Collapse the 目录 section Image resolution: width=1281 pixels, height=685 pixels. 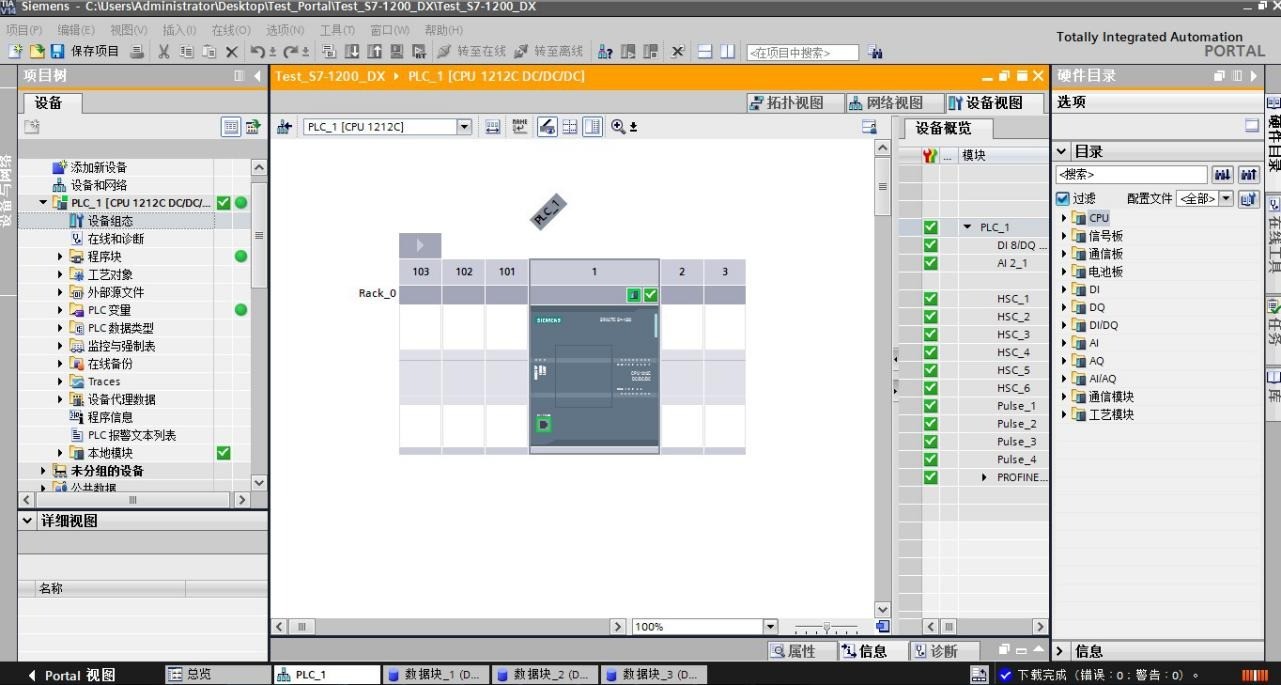click(x=1062, y=152)
